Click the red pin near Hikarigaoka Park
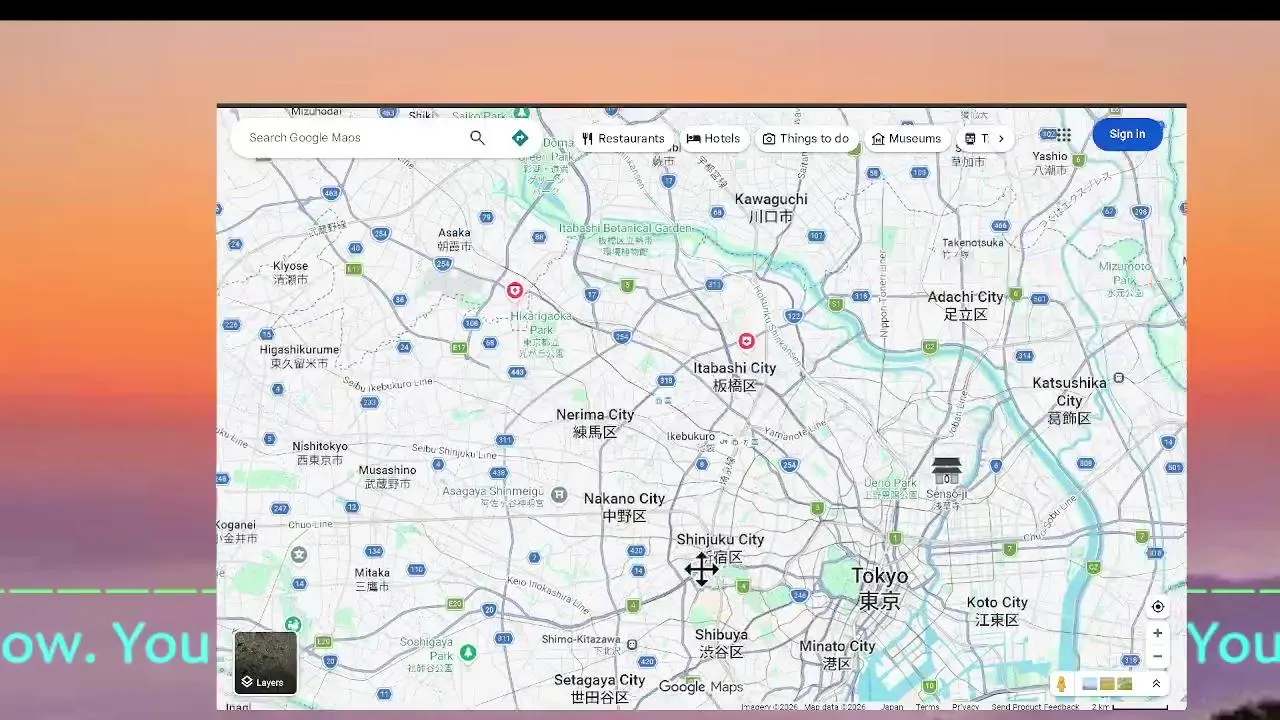Screen dimensions: 1280x720 [514, 290]
